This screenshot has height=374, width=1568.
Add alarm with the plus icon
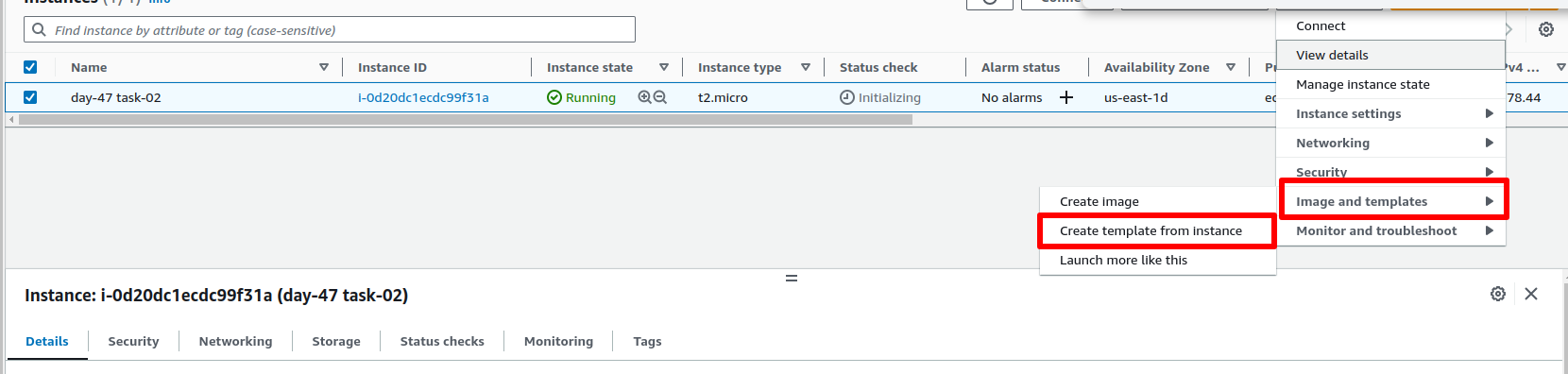[1066, 97]
